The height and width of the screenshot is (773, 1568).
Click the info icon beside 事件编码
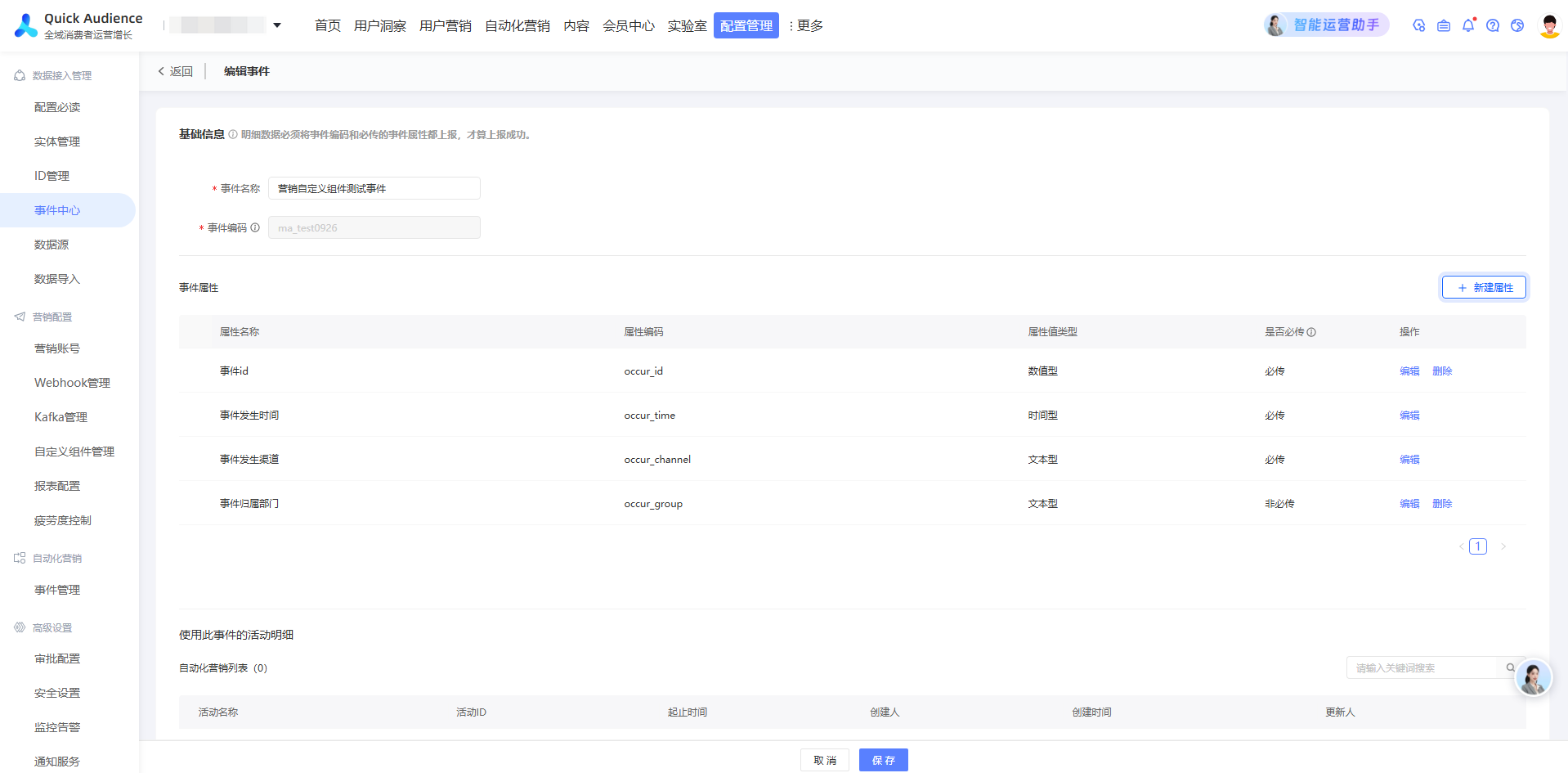pos(255,228)
